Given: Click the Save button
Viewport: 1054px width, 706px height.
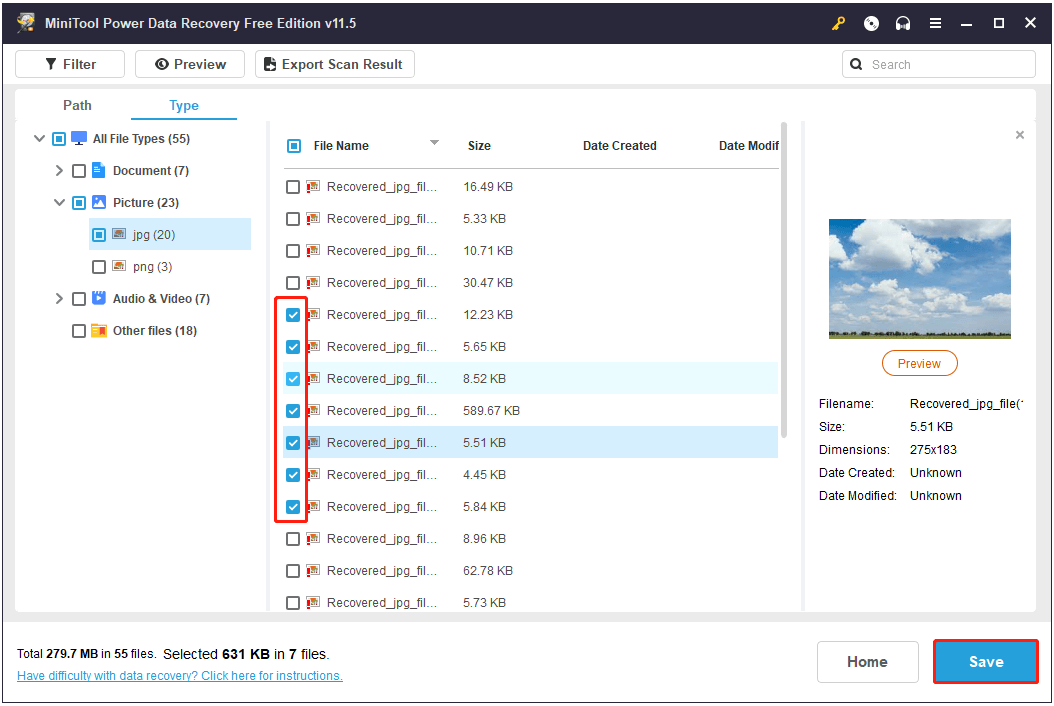Looking at the screenshot, I should pos(985,662).
